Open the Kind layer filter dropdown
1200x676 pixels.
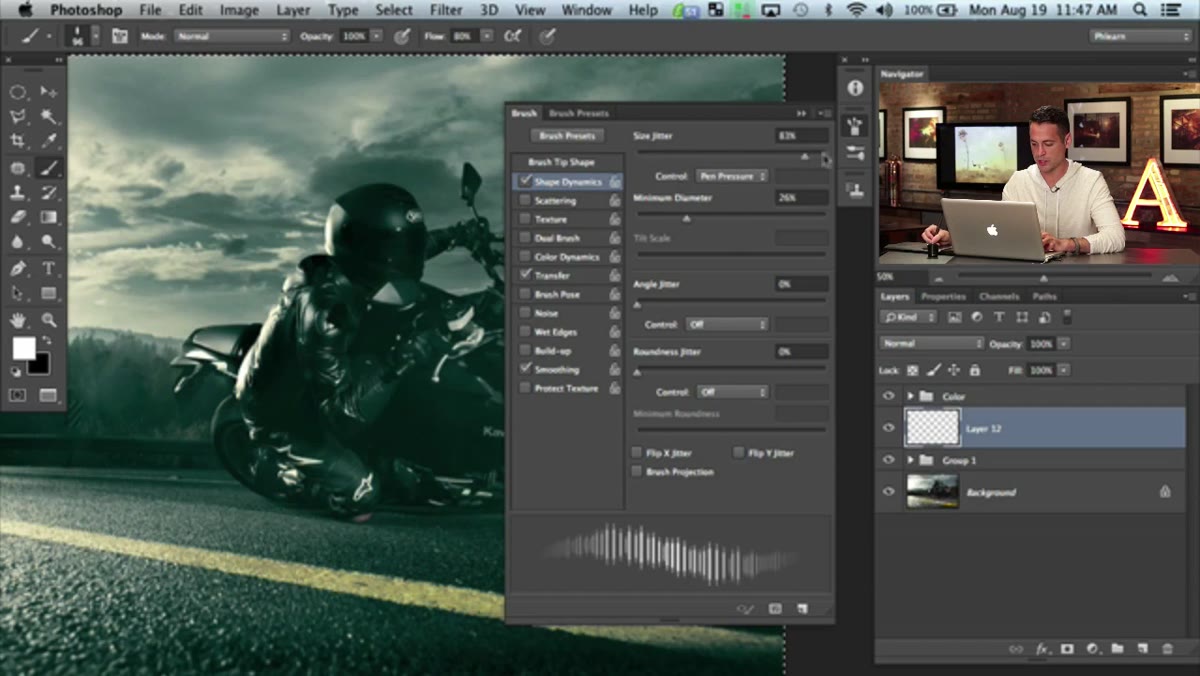(x=909, y=317)
